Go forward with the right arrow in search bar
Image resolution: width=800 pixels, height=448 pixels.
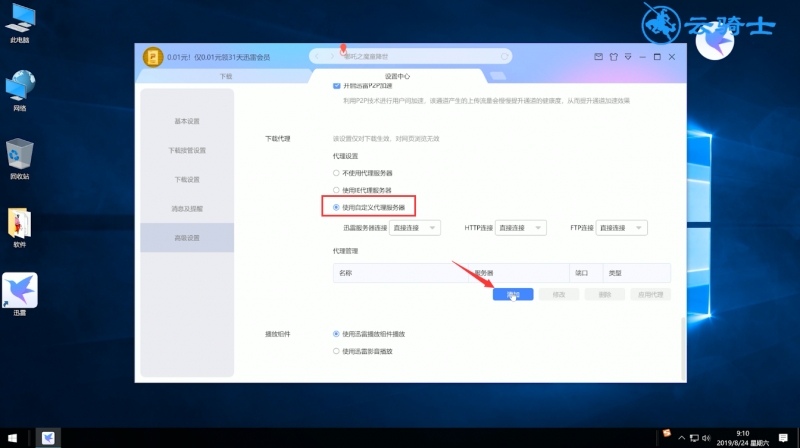[x=332, y=56]
